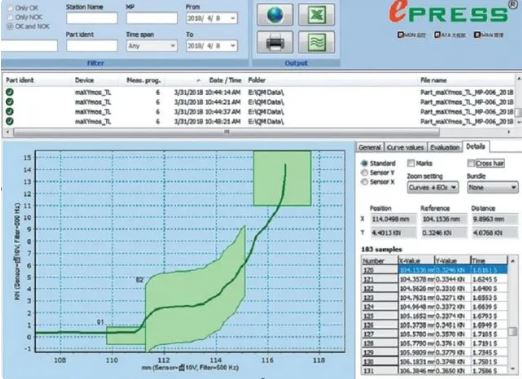This screenshot has height=379, width=522.
Task: Select the Only NOK radio option
Action: [11, 17]
